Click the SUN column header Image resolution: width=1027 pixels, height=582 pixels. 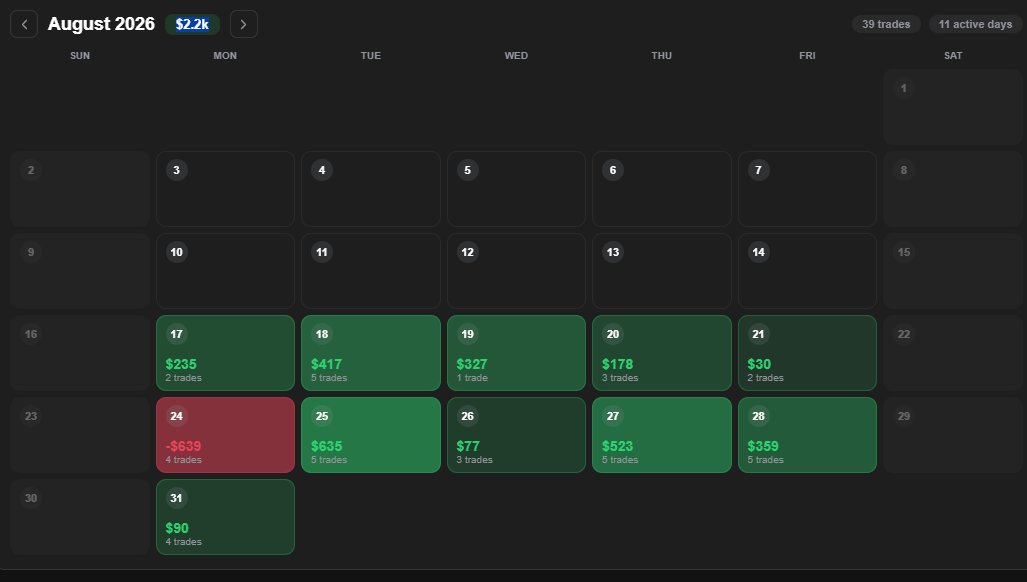80,56
